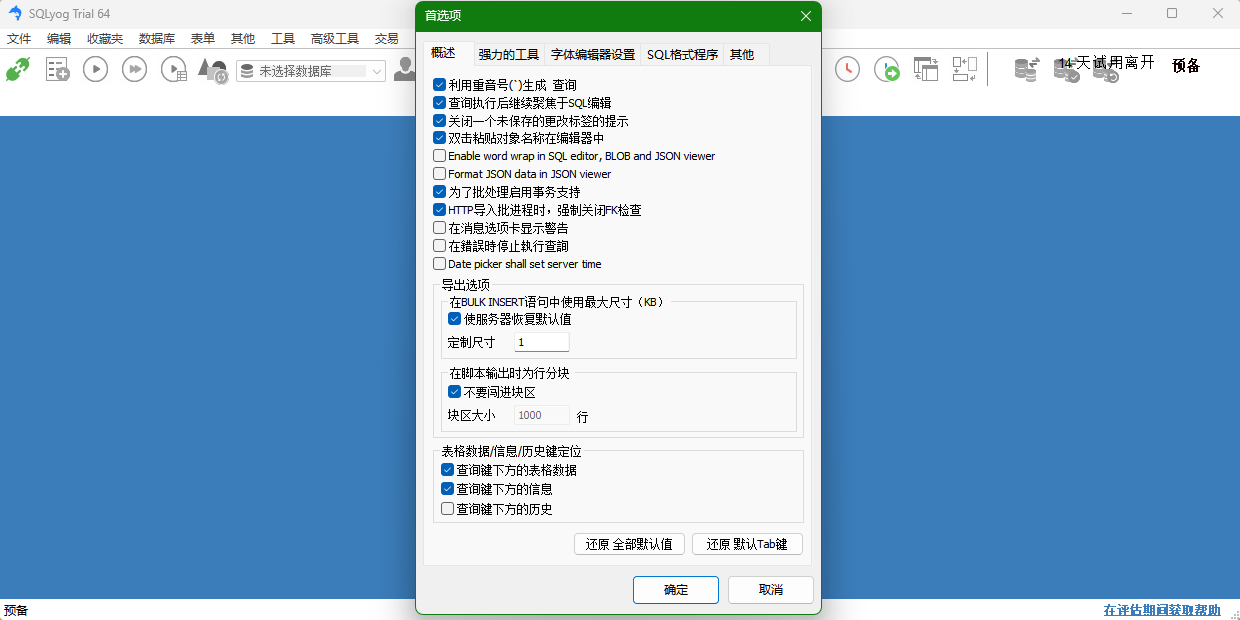Click the database synchronization icon
Viewport: 1240px width, 620px height.
coord(1026,69)
